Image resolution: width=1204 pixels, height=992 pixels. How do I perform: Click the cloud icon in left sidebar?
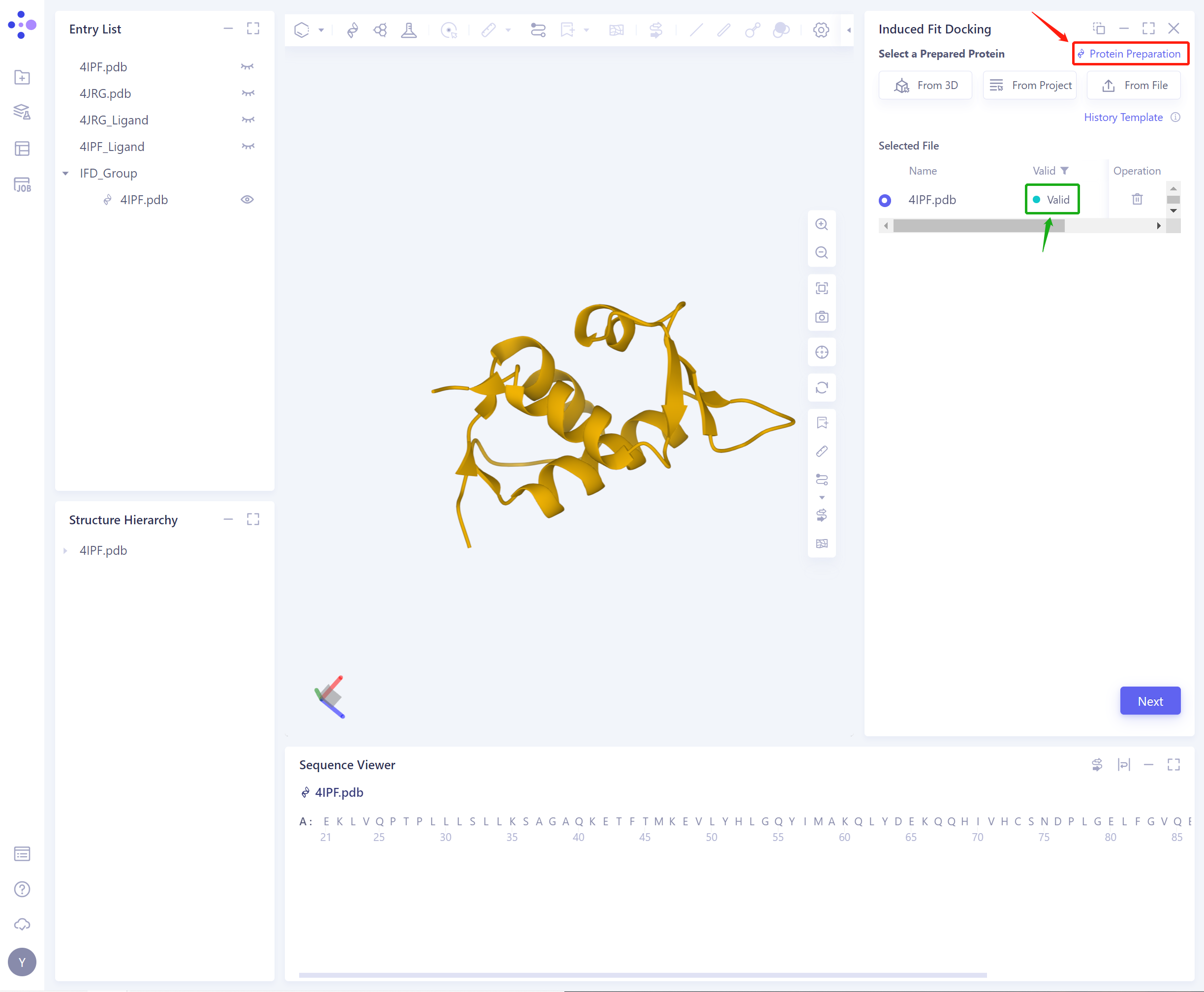point(22,924)
